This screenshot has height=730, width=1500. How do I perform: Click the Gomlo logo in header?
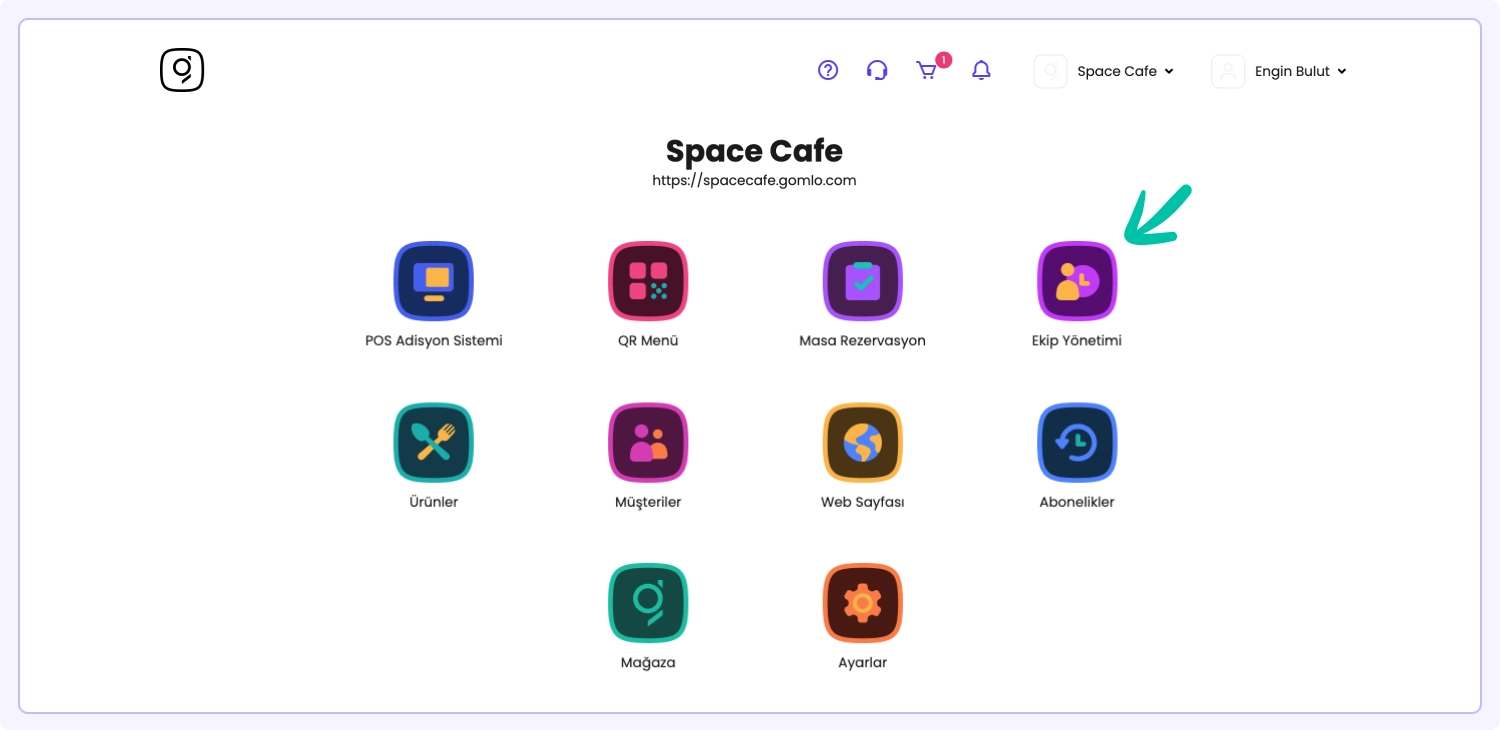tap(182, 70)
